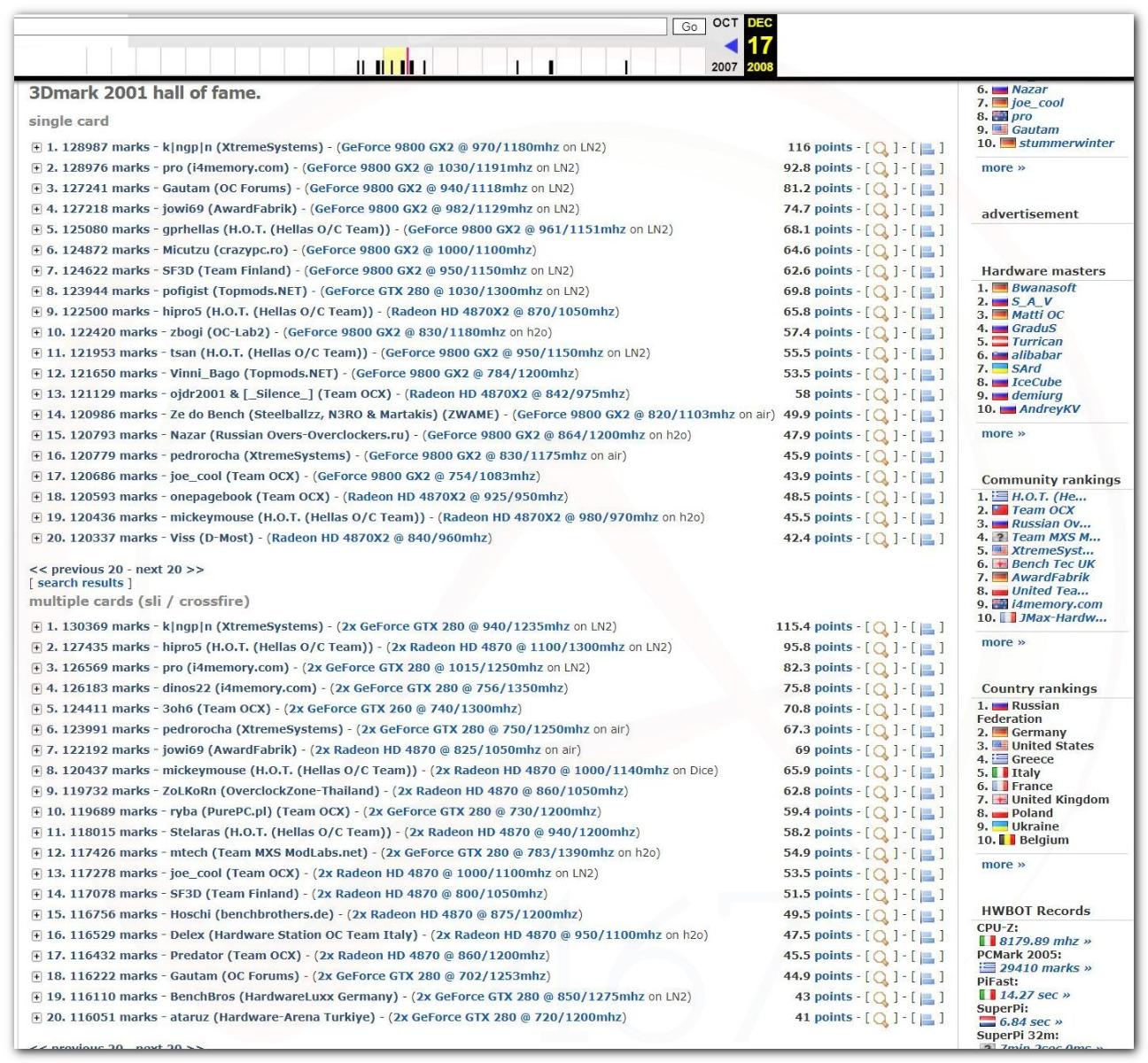Go to previous capture with blue arrow

click(x=730, y=45)
